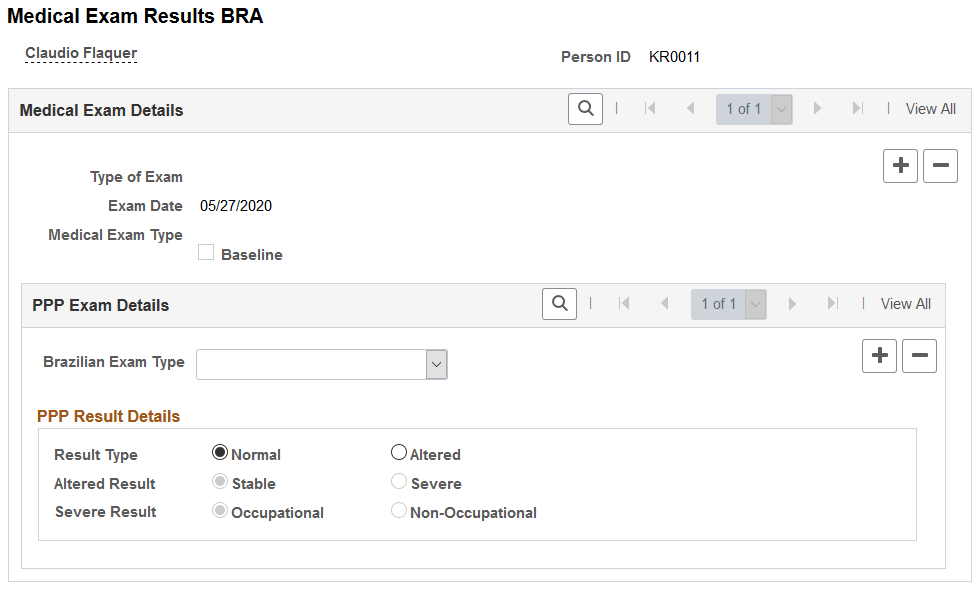Click View All in Medical Exam Details
Image resolution: width=979 pixels, height=592 pixels.
pos(929,108)
